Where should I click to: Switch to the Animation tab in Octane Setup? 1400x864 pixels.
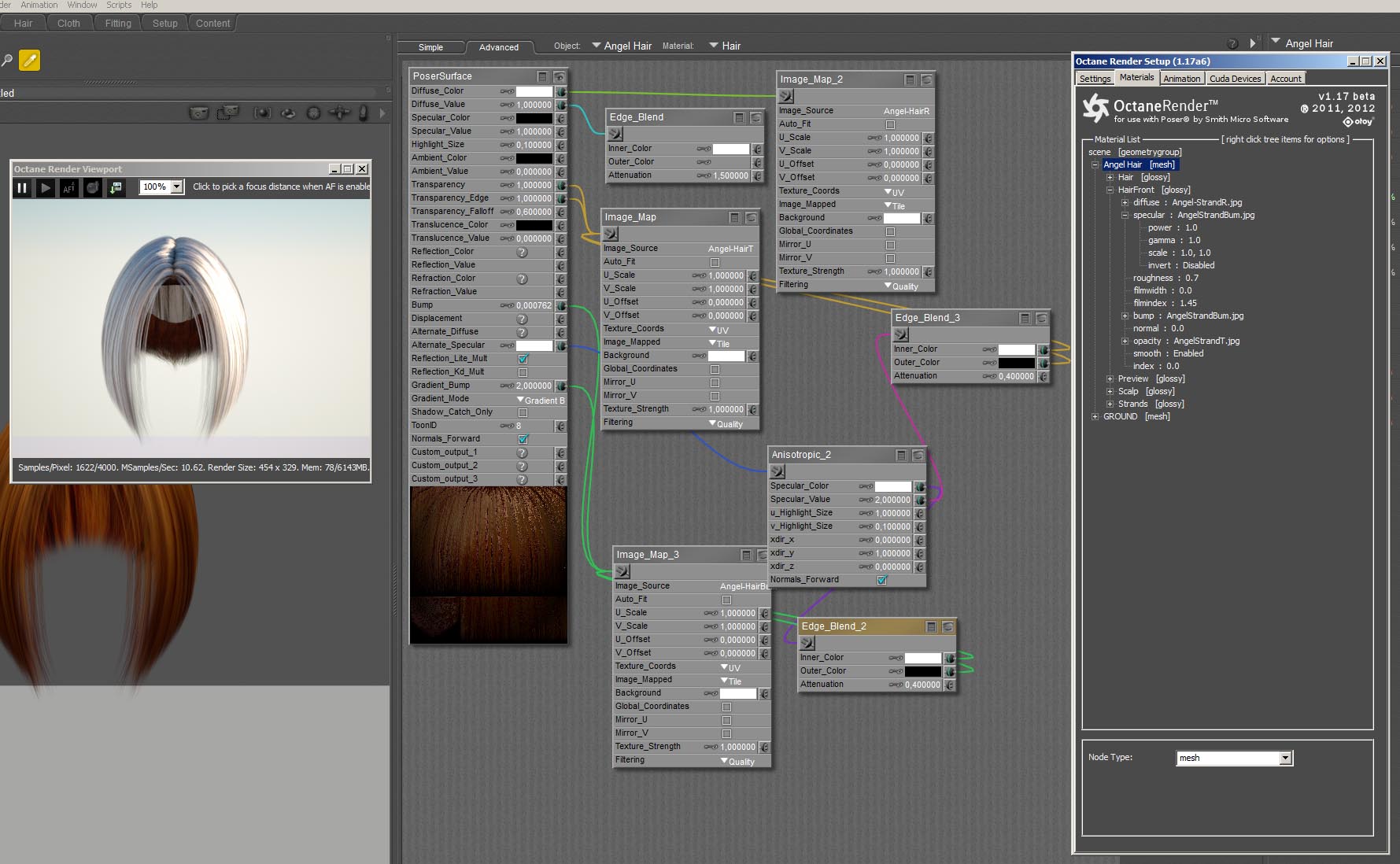pyautogui.click(x=1181, y=79)
